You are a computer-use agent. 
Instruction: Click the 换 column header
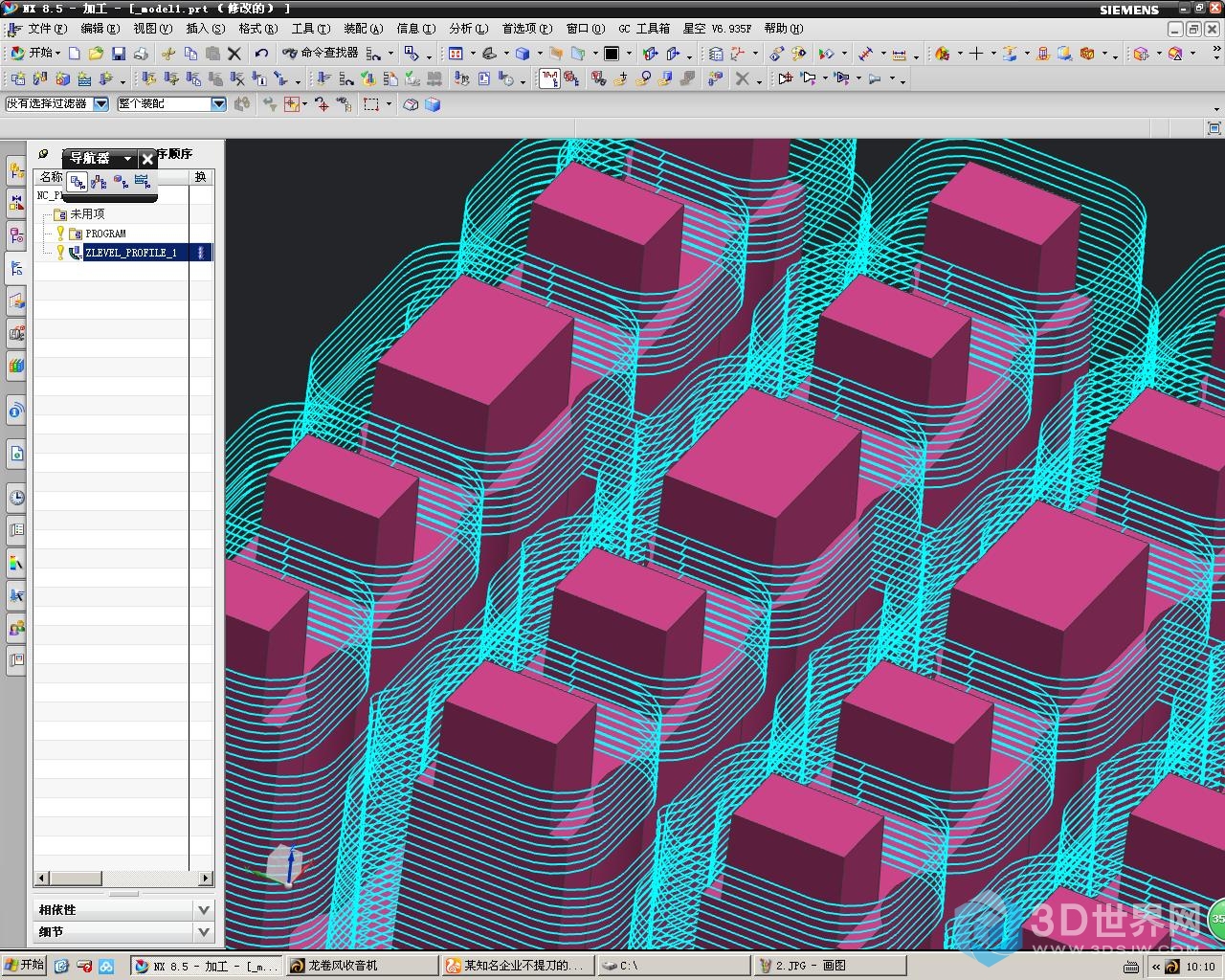[200, 177]
